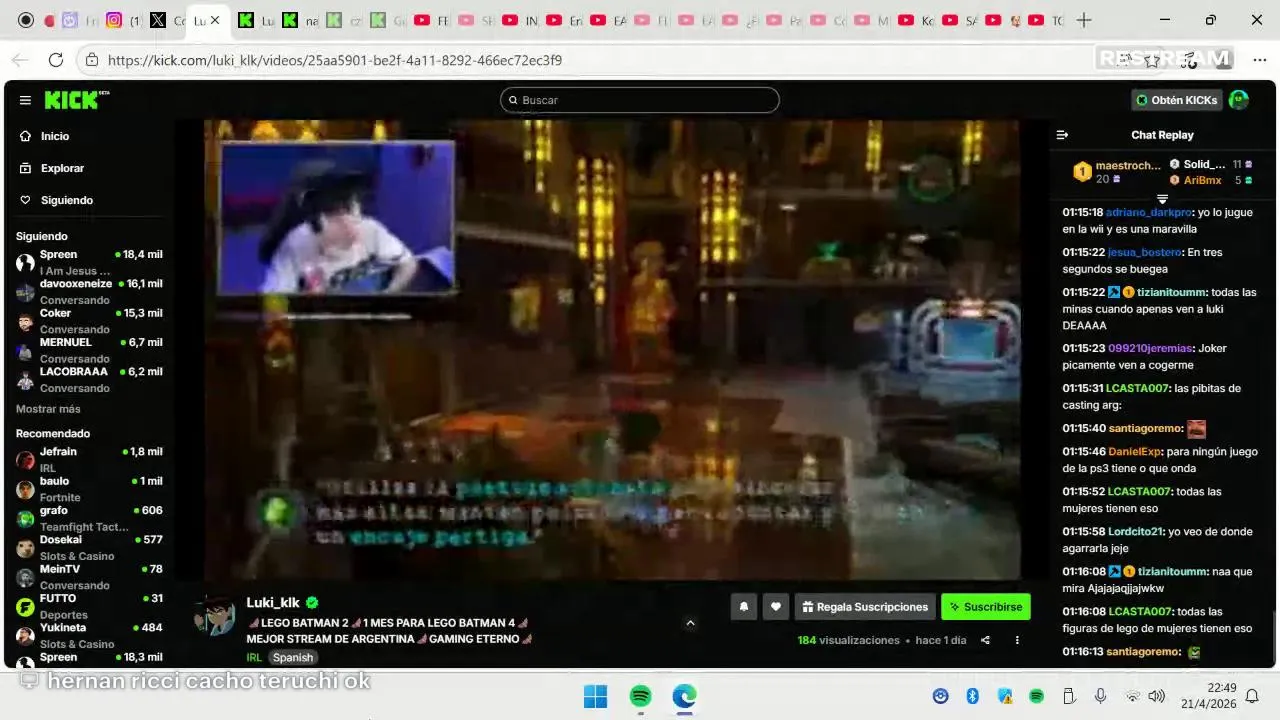Click adriano_darkpro username in chat
This screenshot has height=720, width=1280.
pyautogui.click(x=1149, y=212)
